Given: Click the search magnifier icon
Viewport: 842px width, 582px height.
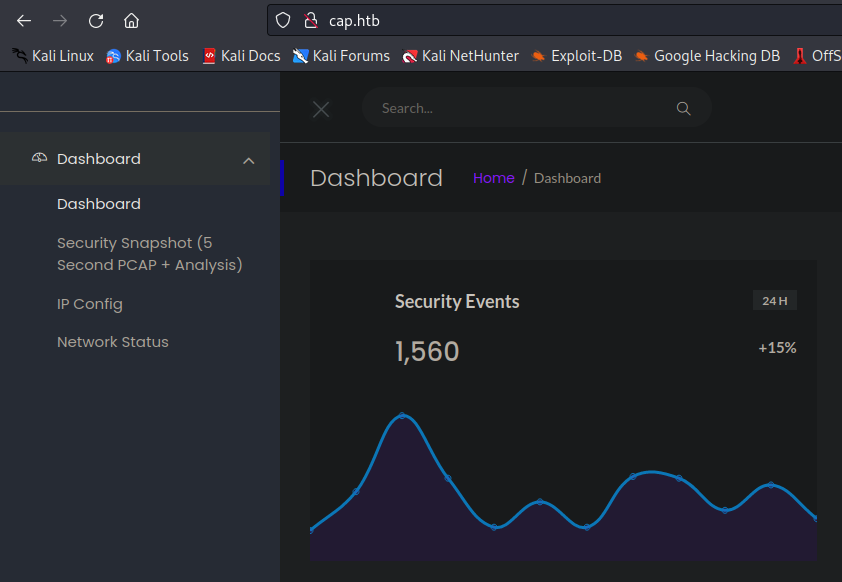Looking at the screenshot, I should click(x=683, y=107).
